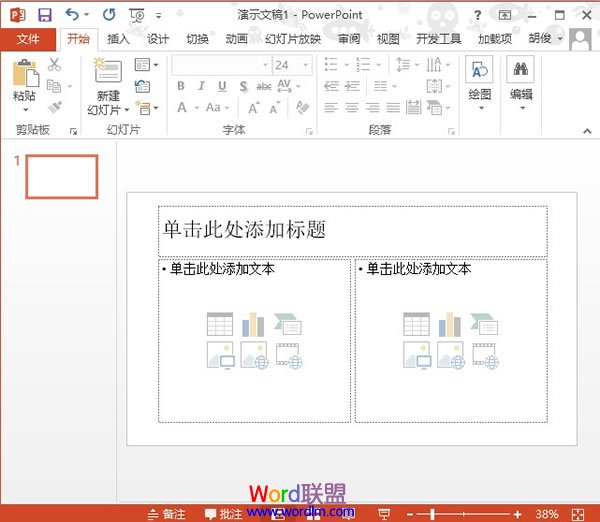Clear all text formatting
Image resolution: width=600 pixels, height=522 pixels.
pos(303,108)
